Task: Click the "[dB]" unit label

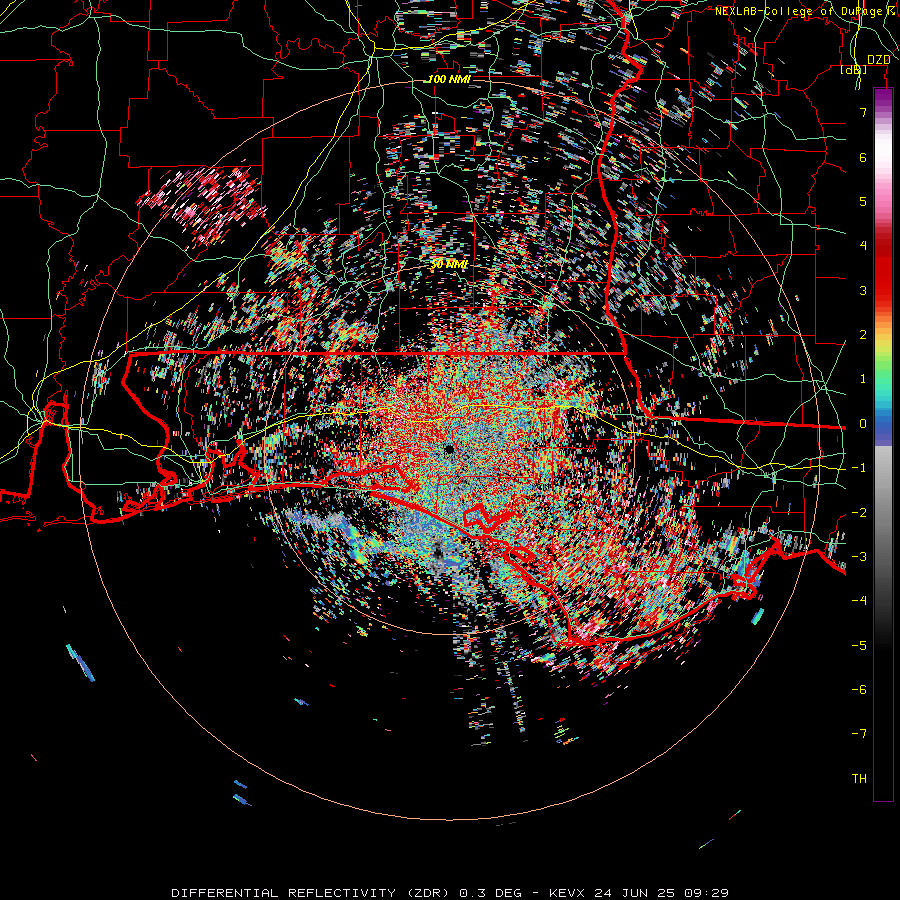Action: point(854,69)
